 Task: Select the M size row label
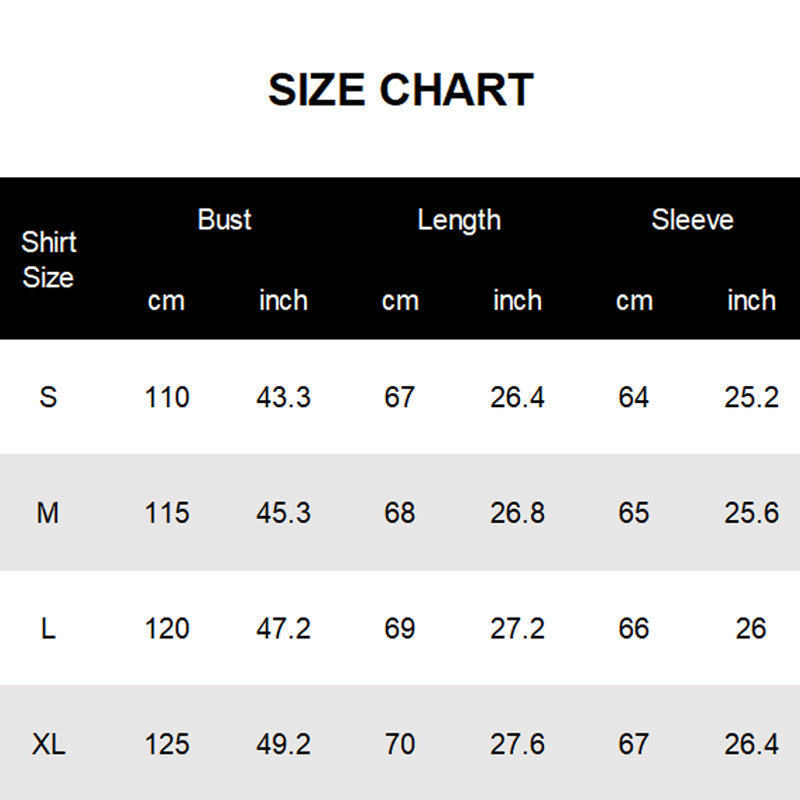pos(48,513)
